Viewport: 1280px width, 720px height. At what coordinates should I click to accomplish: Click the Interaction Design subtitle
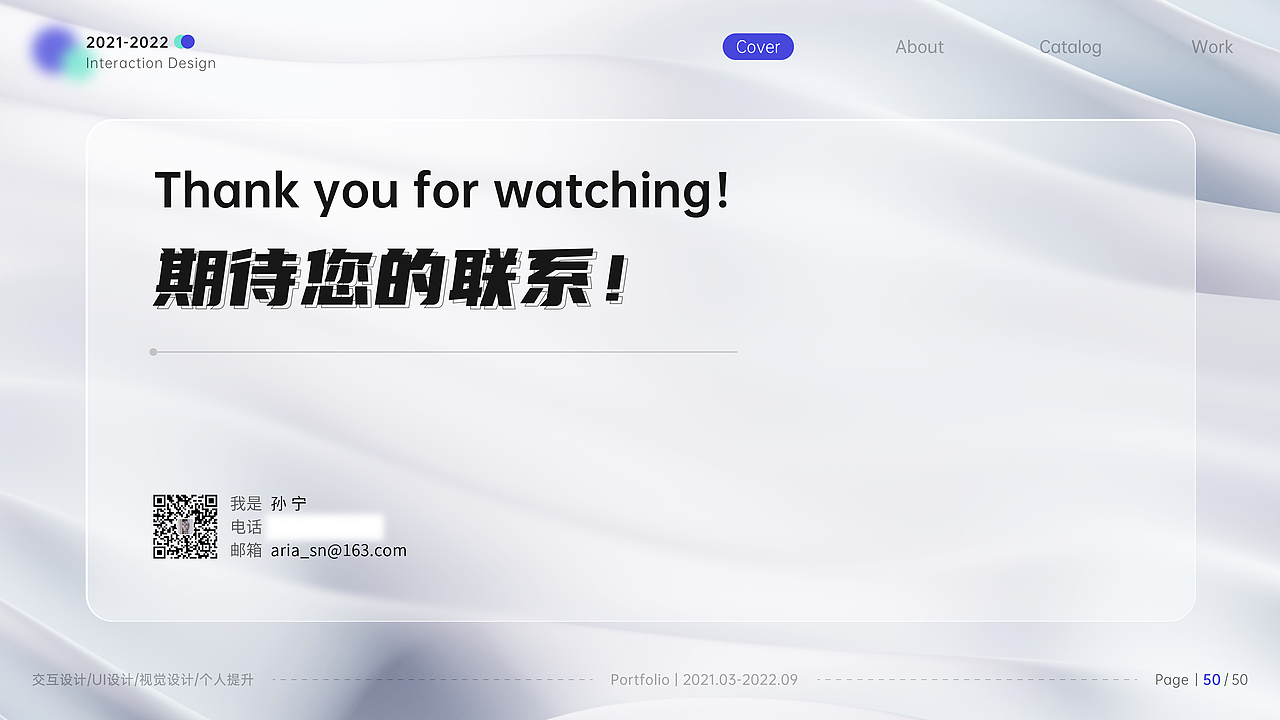(151, 63)
